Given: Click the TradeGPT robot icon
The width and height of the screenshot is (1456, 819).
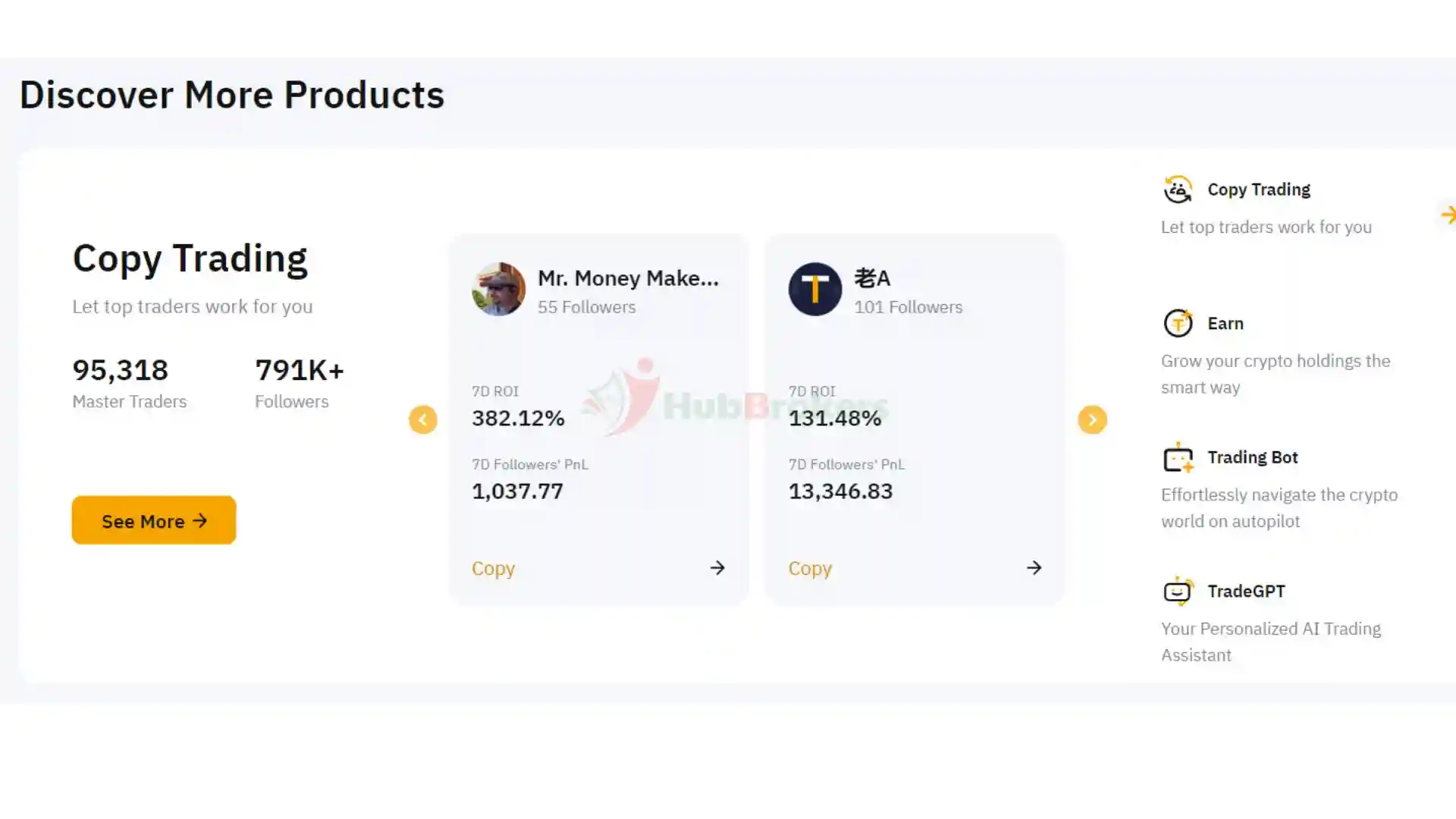Looking at the screenshot, I should (x=1178, y=591).
